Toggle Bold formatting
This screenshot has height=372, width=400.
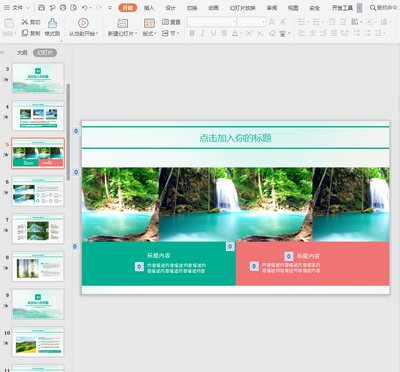pyautogui.click(x=192, y=33)
